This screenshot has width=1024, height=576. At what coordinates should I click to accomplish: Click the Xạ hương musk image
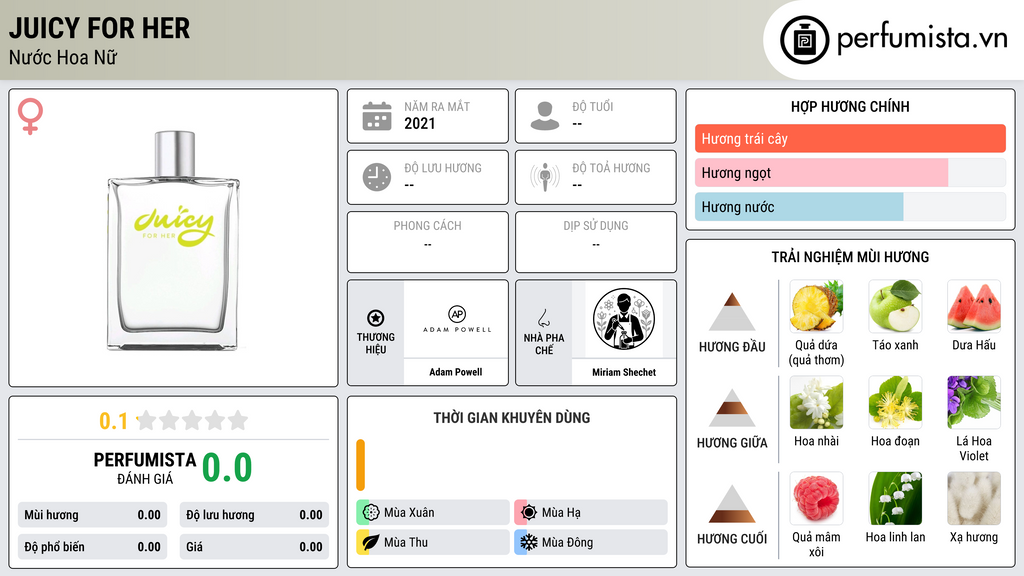(974, 498)
